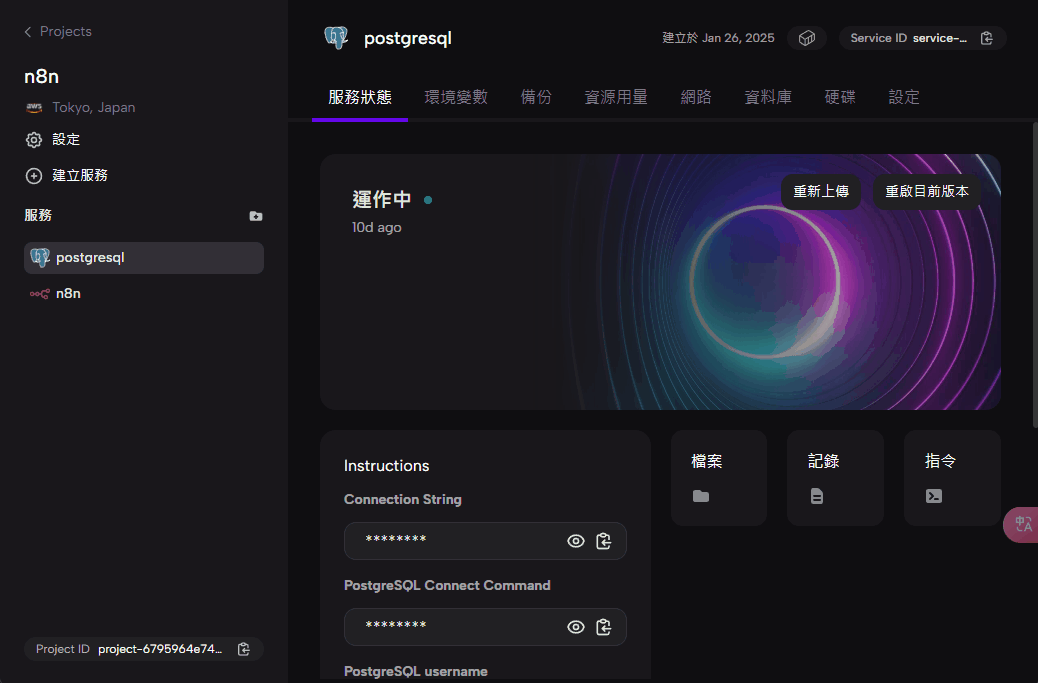Go back to Projects
This screenshot has width=1038, height=683.
[x=58, y=31]
